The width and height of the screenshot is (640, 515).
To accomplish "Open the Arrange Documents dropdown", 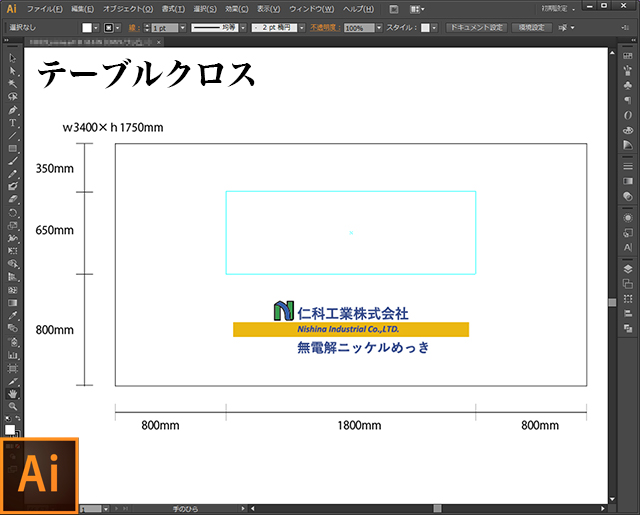I will pos(418,9).
